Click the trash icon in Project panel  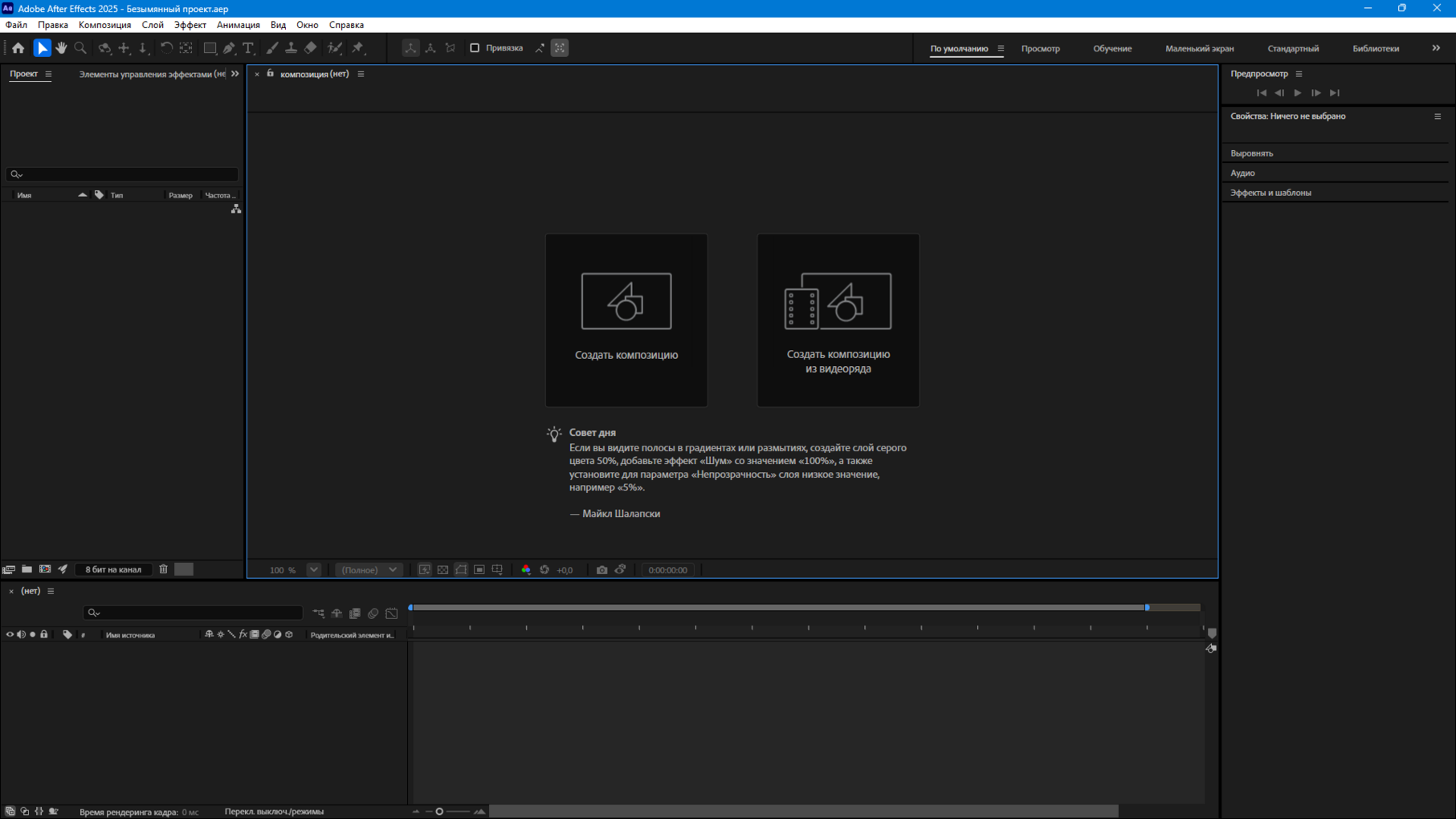point(163,569)
